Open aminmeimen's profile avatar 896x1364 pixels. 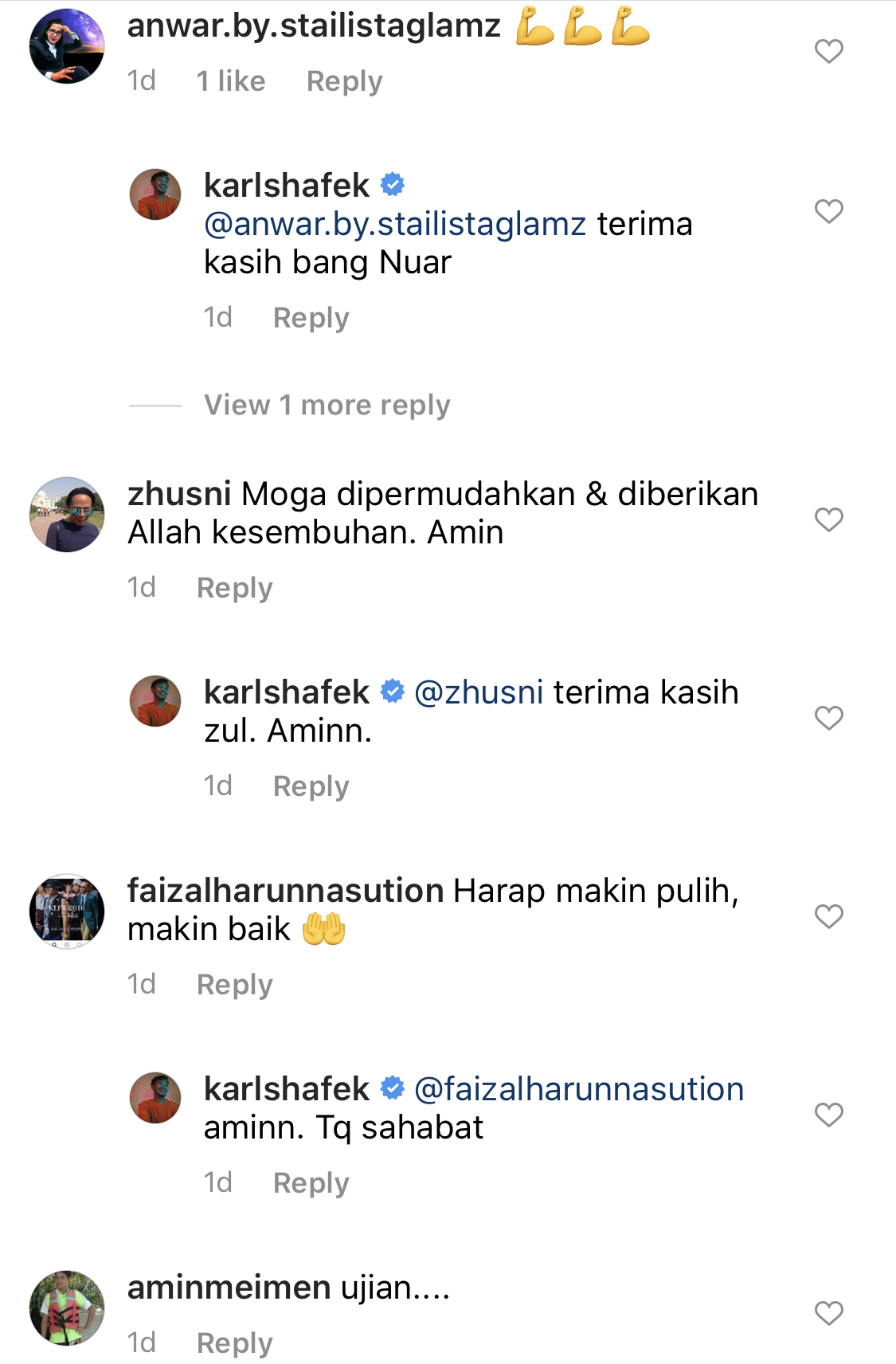[x=67, y=1308]
